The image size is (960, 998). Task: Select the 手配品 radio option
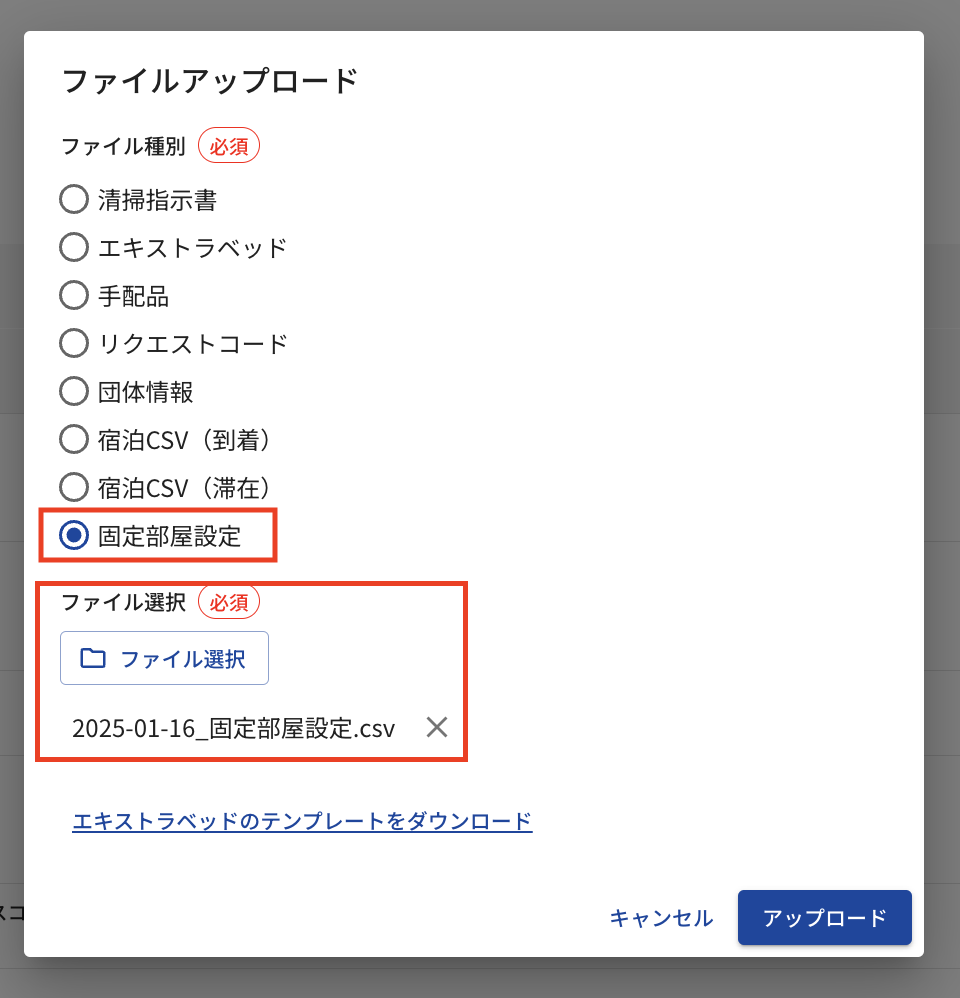click(x=74, y=295)
